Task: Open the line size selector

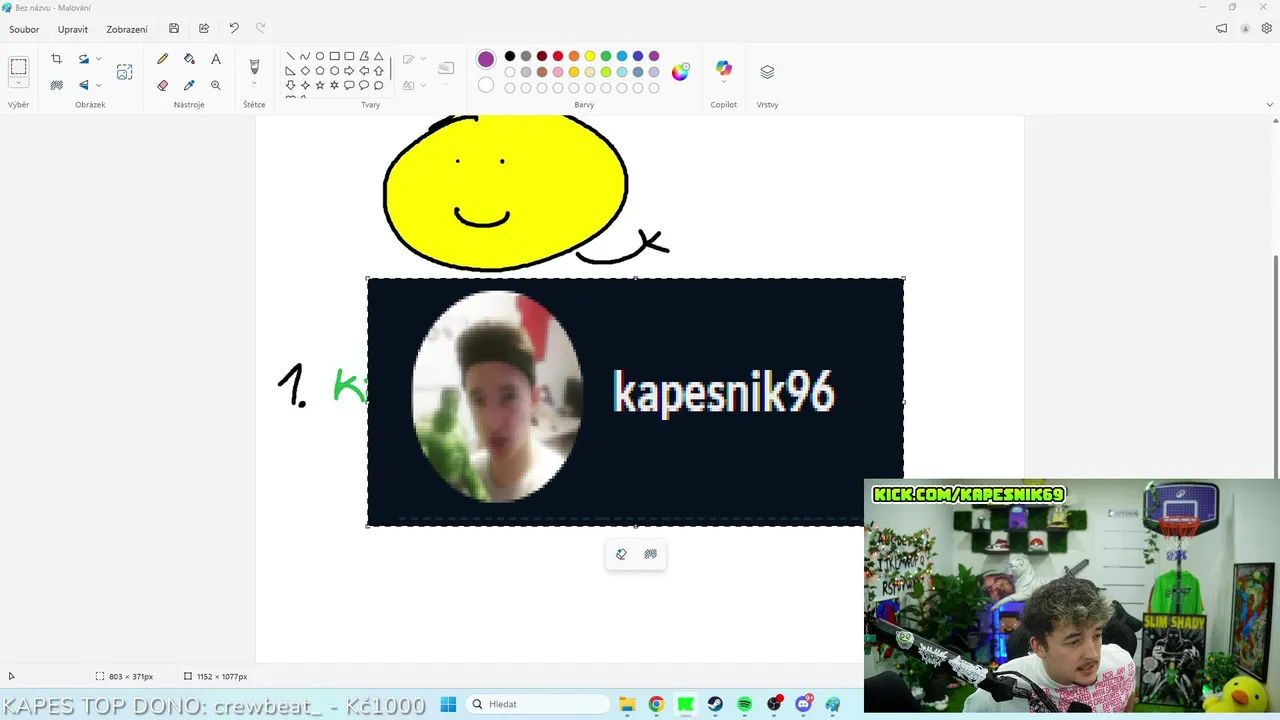Action: pos(446,68)
